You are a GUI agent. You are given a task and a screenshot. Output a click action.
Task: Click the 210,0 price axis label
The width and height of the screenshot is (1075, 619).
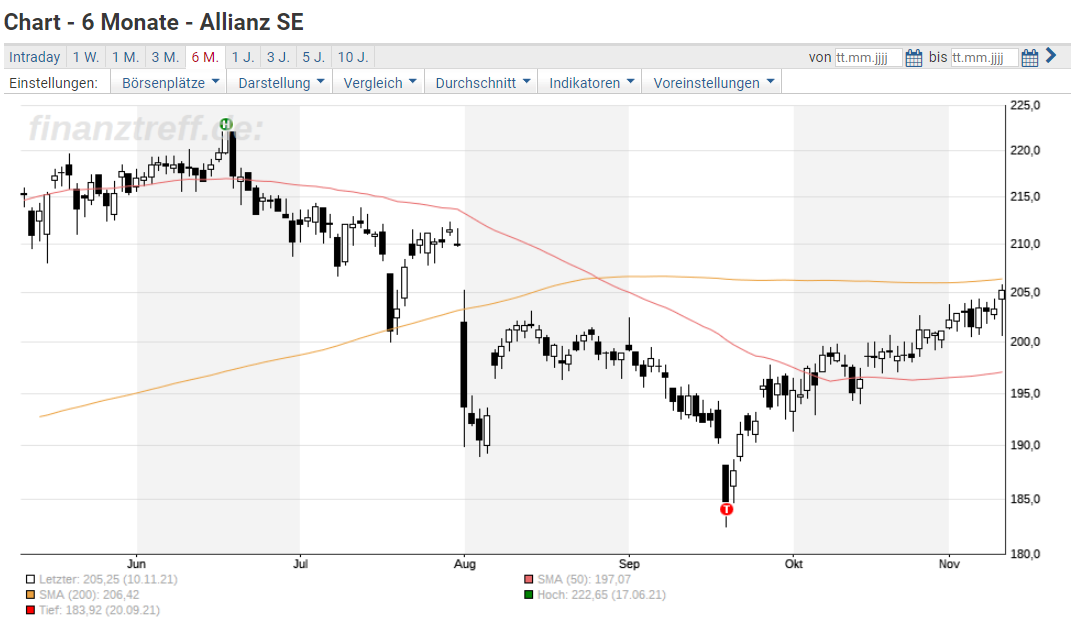coord(1025,243)
